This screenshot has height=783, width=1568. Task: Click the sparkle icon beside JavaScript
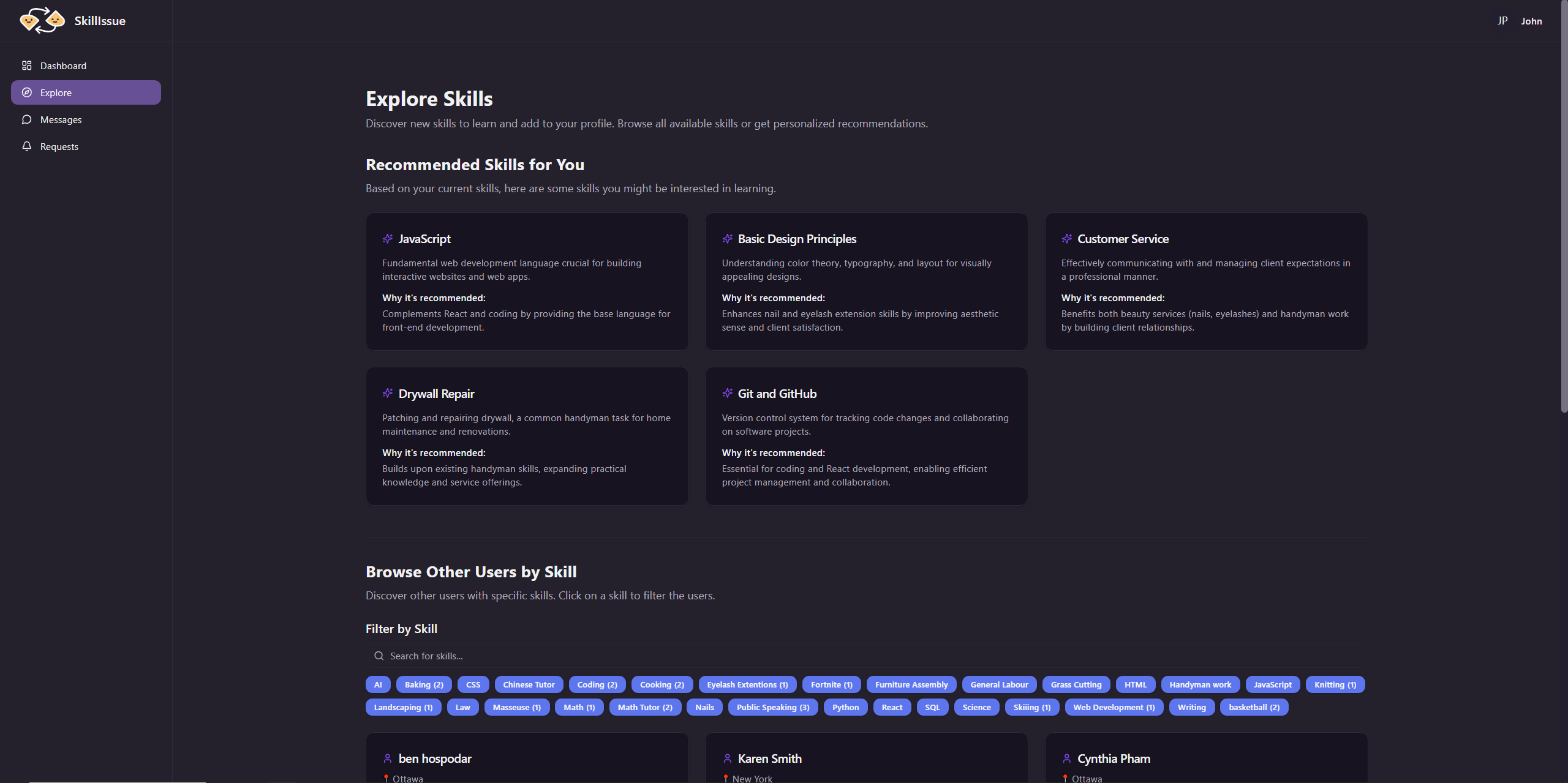[388, 239]
